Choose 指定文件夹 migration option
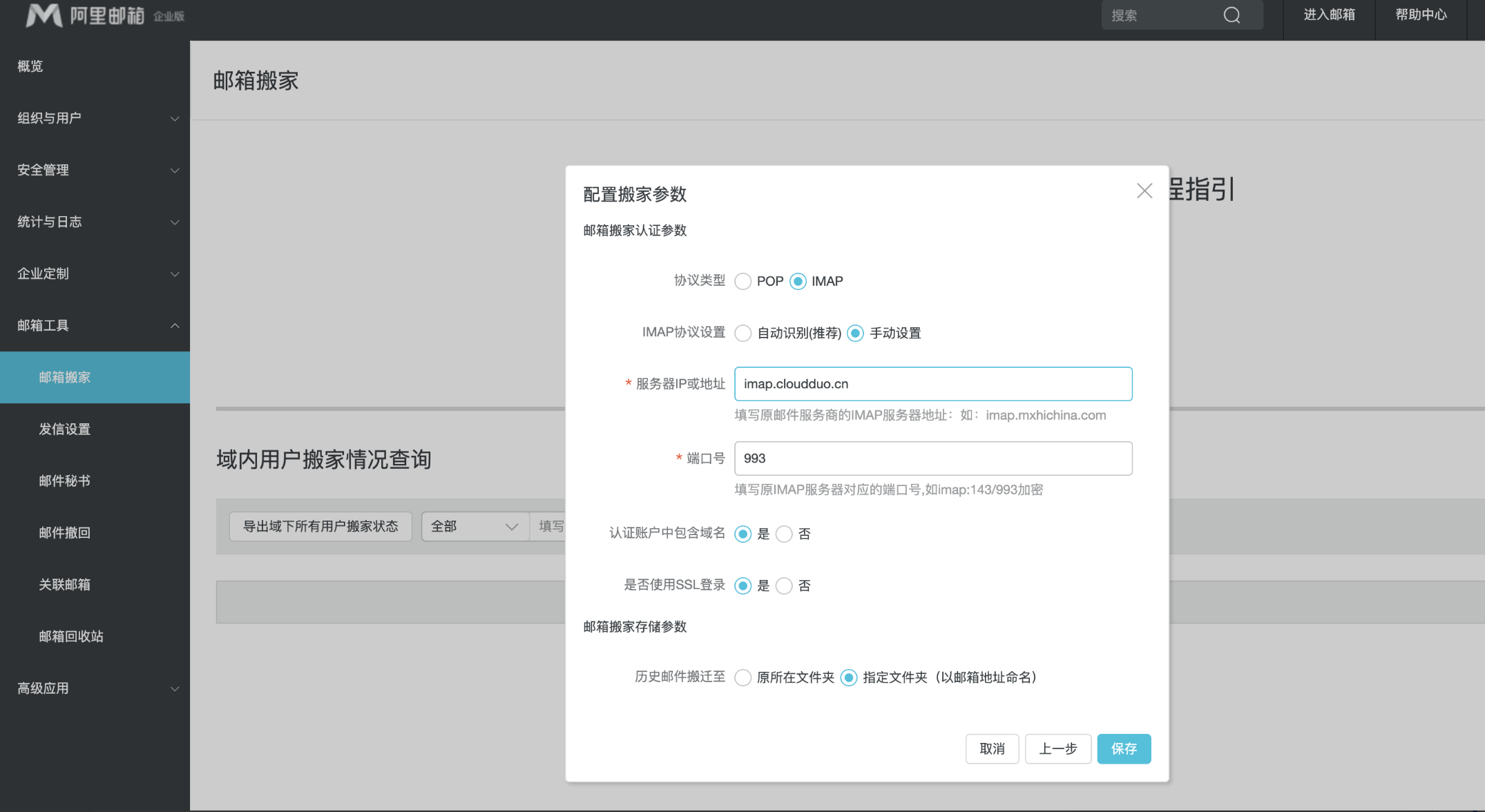The image size is (1485, 812). click(849, 678)
